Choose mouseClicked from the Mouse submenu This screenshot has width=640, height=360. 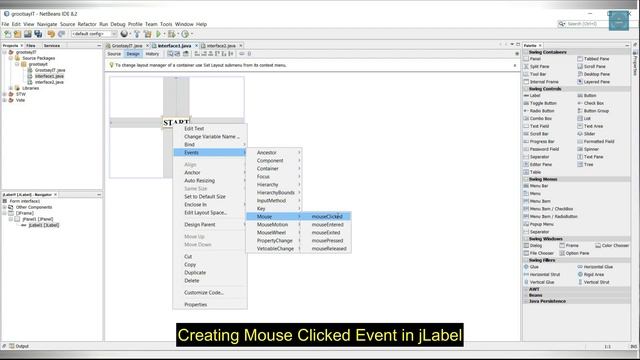327,217
